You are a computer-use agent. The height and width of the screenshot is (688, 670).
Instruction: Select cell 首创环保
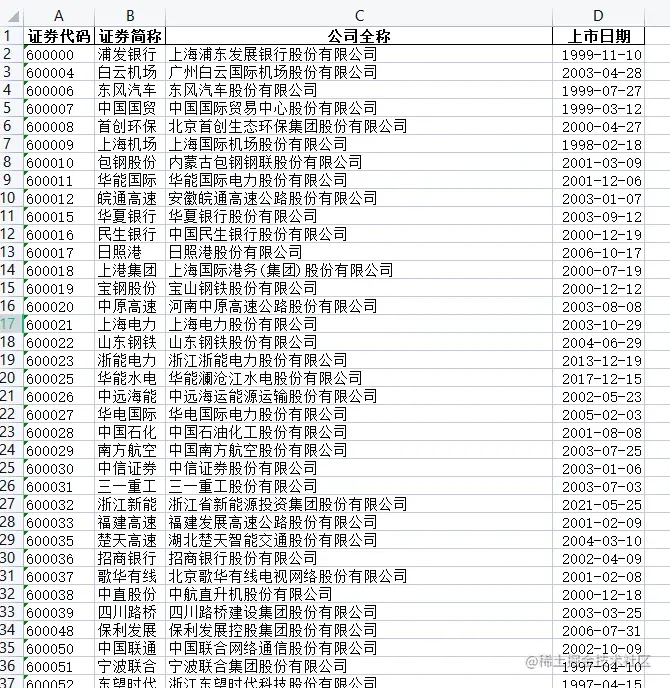pyautogui.click(x=130, y=126)
